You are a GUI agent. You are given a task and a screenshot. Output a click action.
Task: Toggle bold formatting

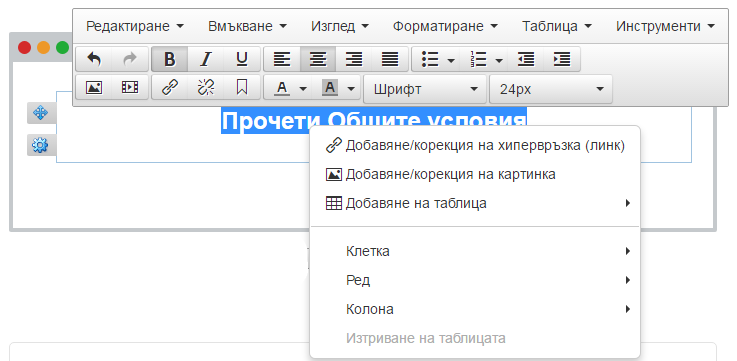point(170,59)
